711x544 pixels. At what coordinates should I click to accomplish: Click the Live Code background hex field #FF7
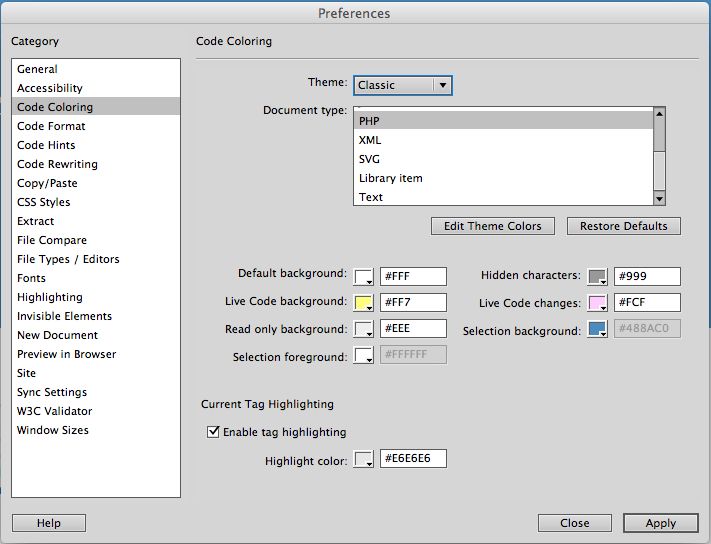(x=413, y=302)
